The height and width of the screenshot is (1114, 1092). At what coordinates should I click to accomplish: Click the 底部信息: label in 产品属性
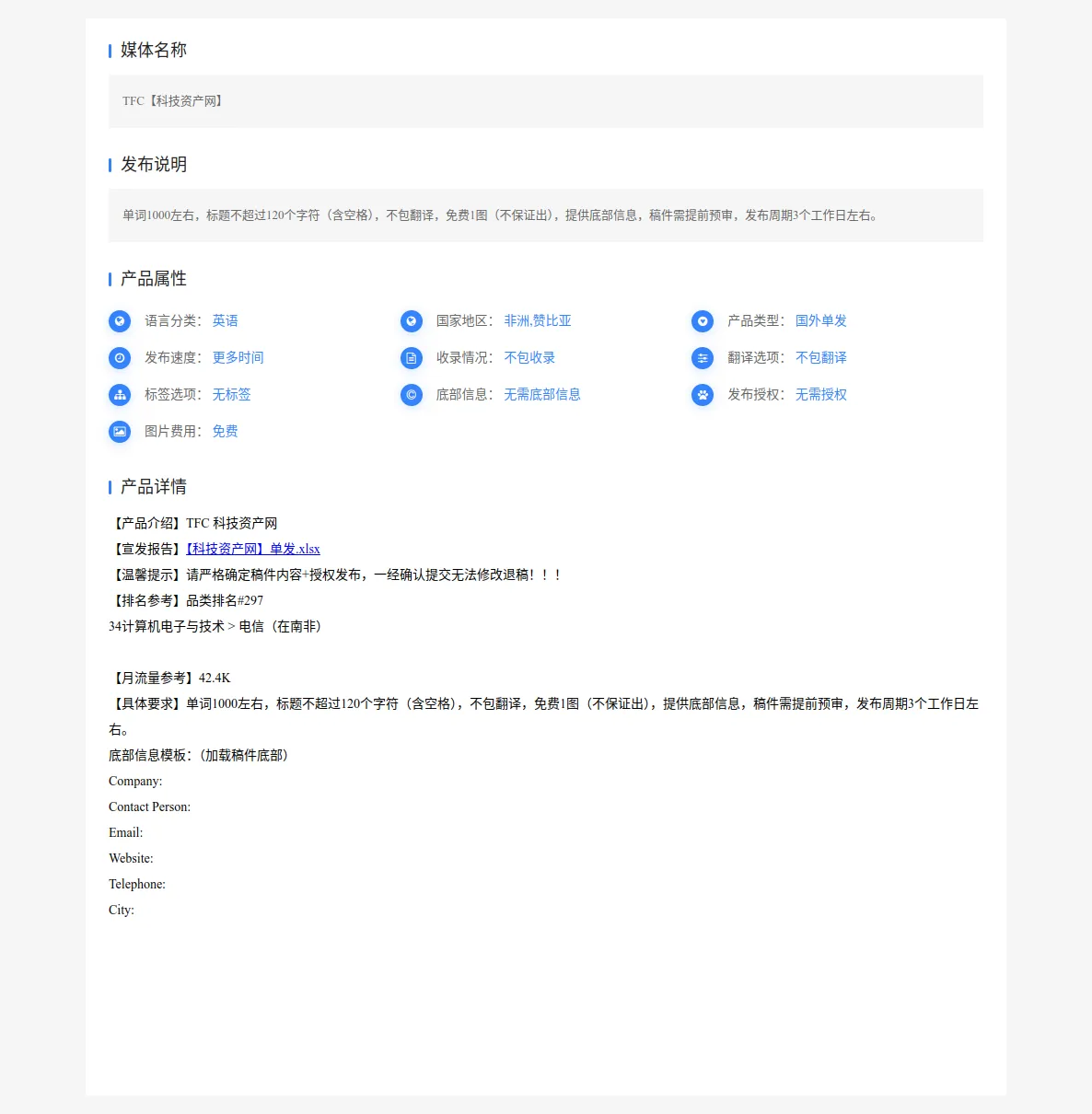[x=465, y=394]
